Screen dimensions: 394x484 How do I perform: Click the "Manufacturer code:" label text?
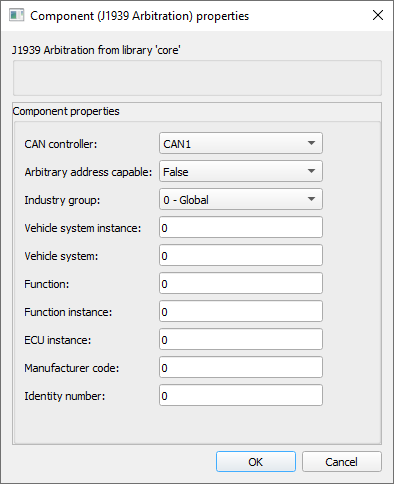[x=72, y=368]
